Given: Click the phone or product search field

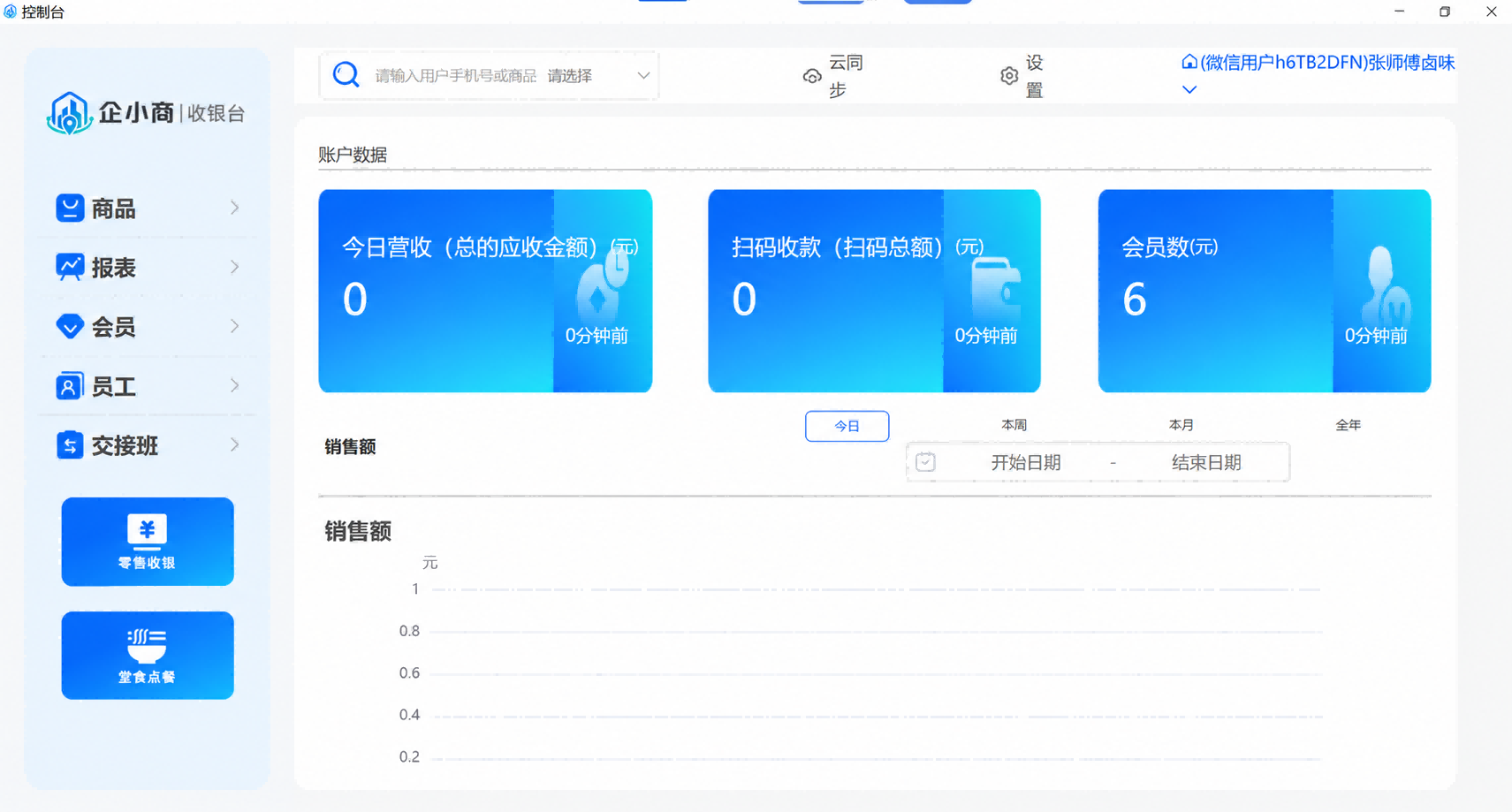Looking at the screenshot, I should click(x=455, y=76).
